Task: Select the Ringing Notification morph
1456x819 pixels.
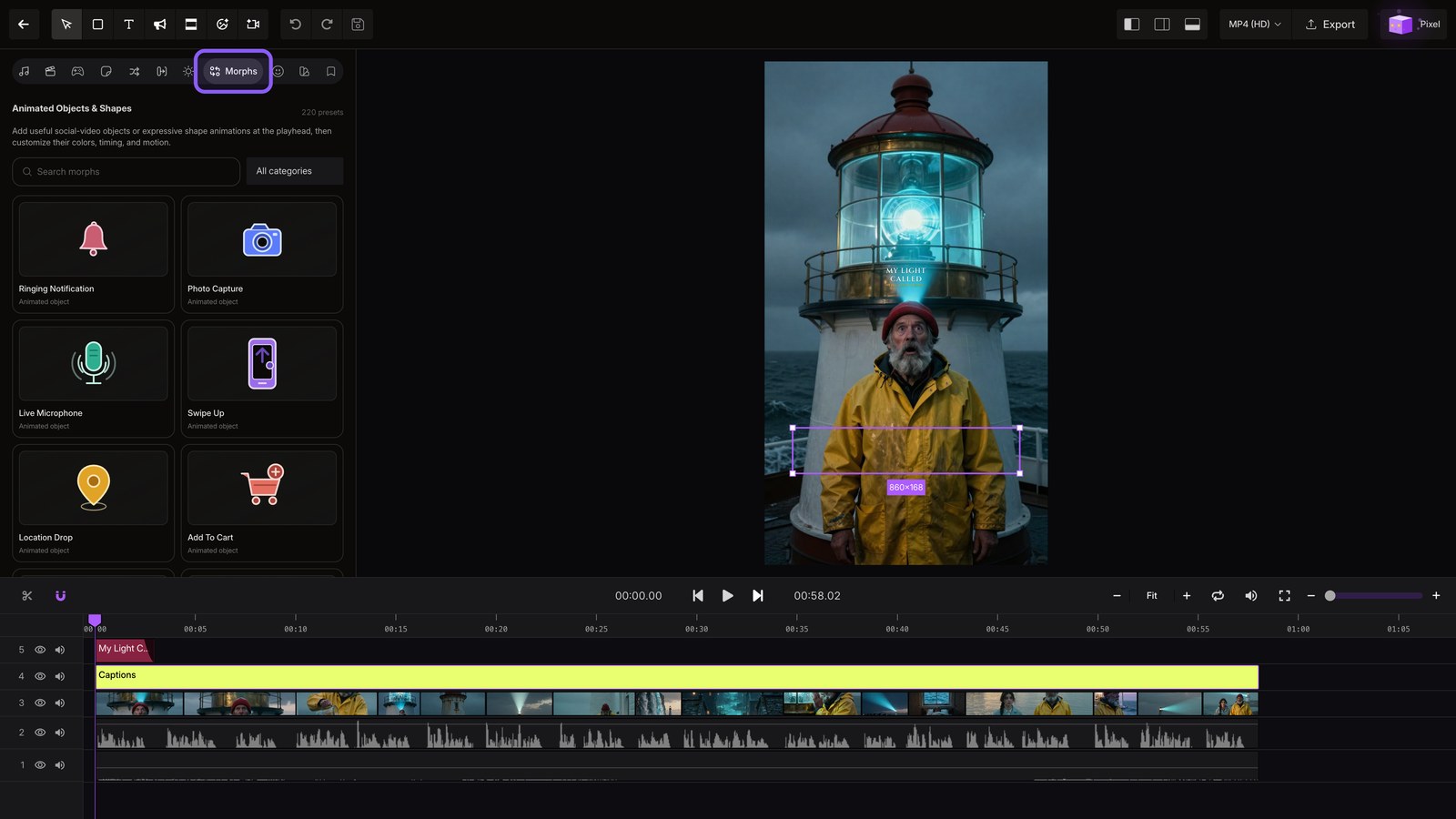Action: tap(94, 255)
